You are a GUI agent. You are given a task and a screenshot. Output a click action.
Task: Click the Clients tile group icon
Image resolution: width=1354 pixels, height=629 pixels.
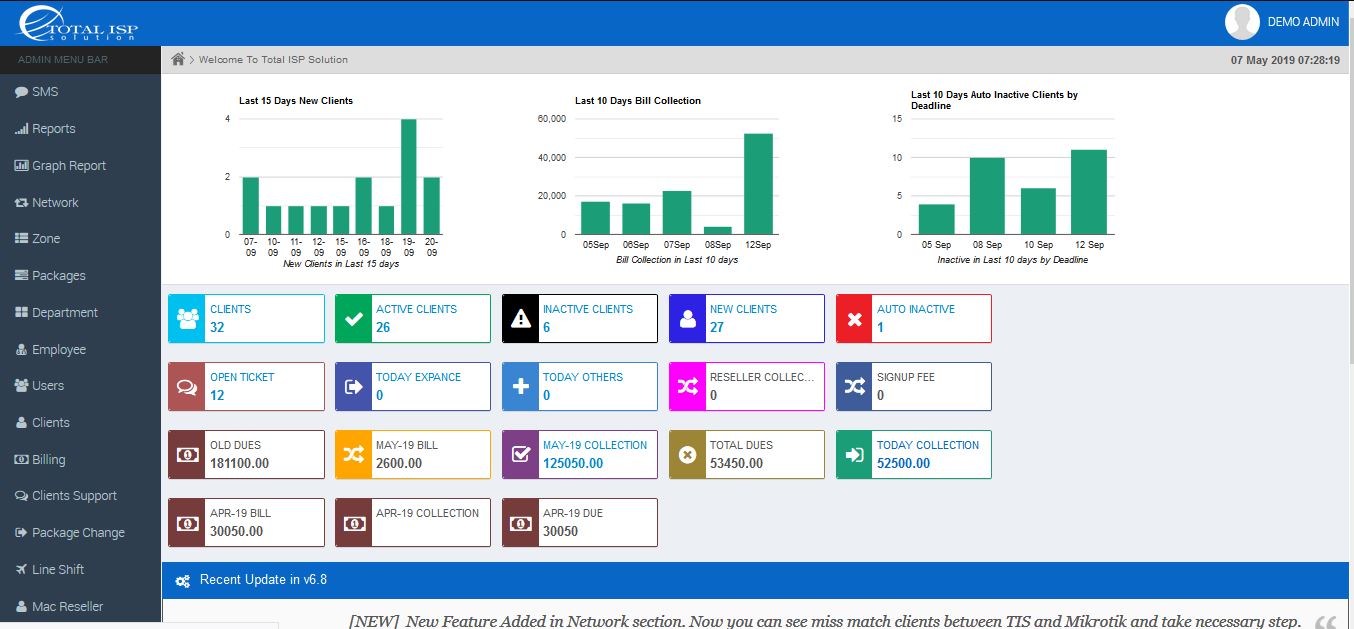pyautogui.click(x=187, y=319)
